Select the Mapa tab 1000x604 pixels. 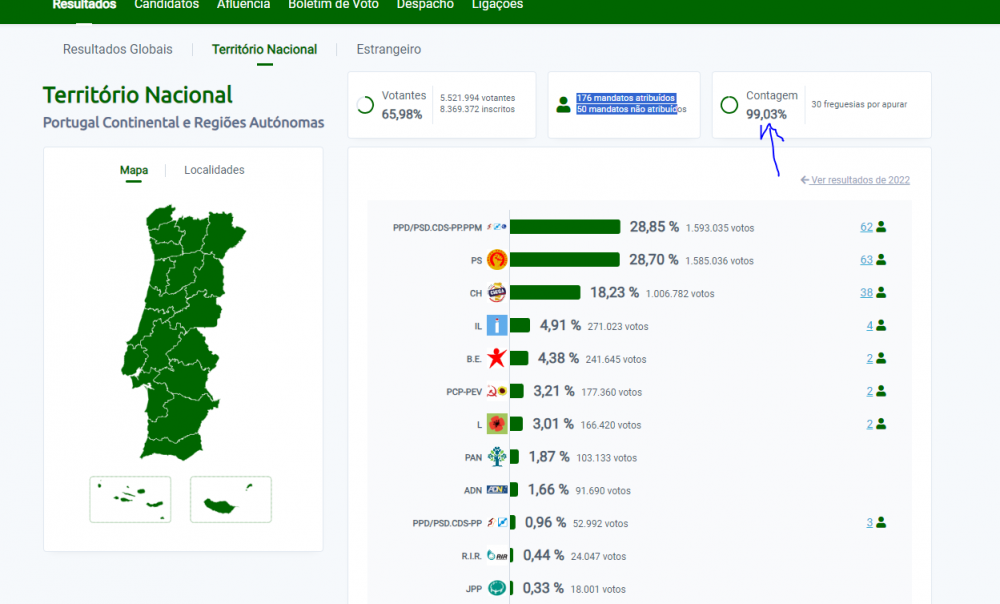pyautogui.click(x=134, y=170)
